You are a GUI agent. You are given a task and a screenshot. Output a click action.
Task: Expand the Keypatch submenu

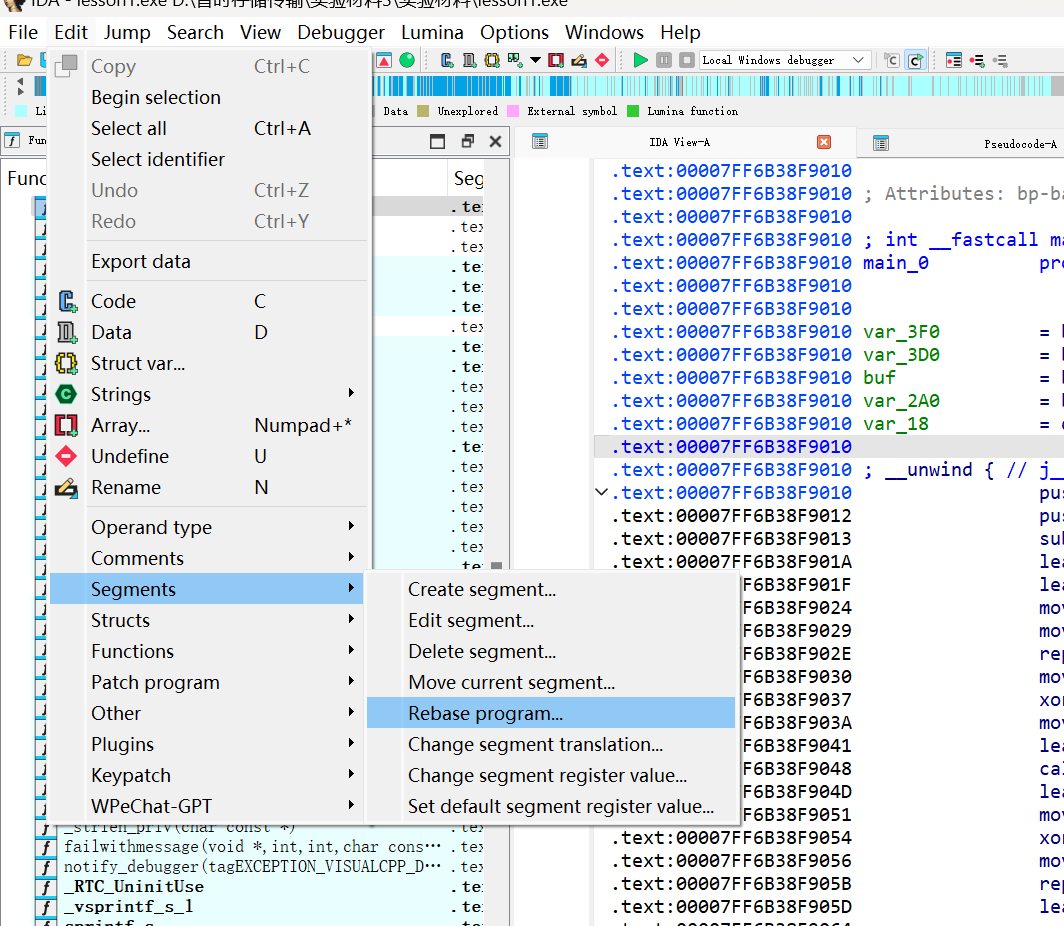click(x=207, y=775)
